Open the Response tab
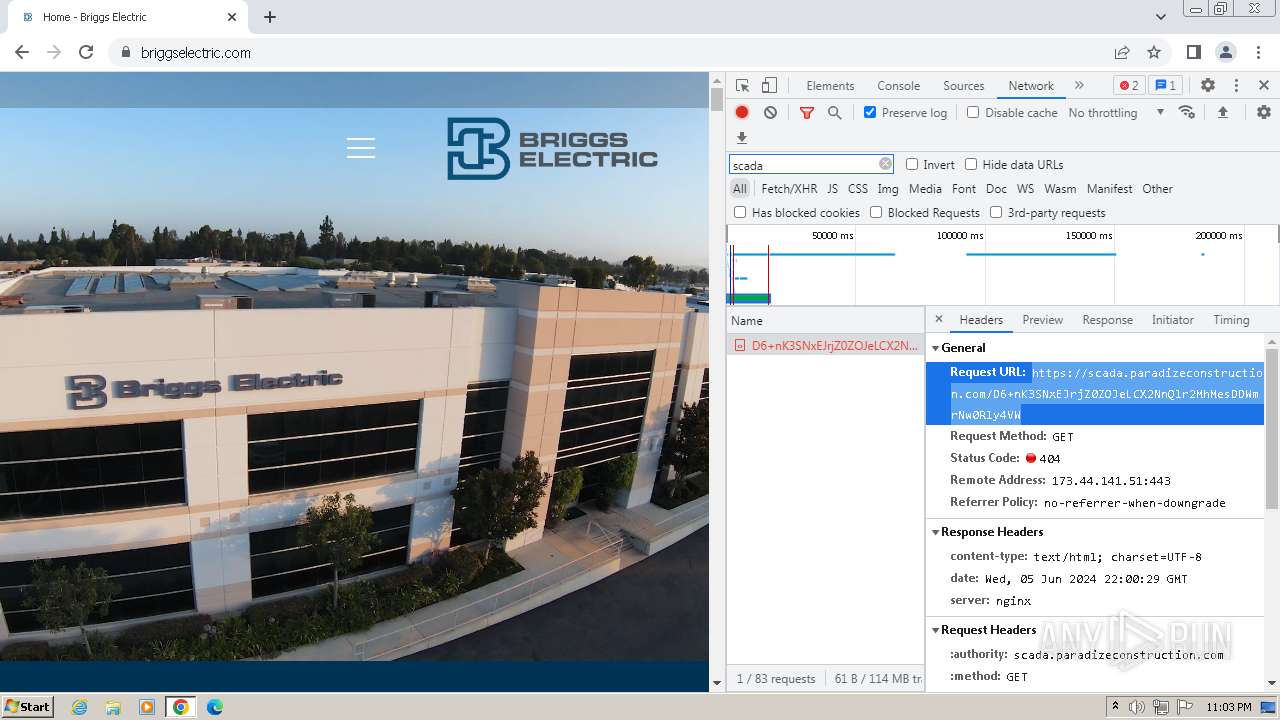 point(1107,320)
